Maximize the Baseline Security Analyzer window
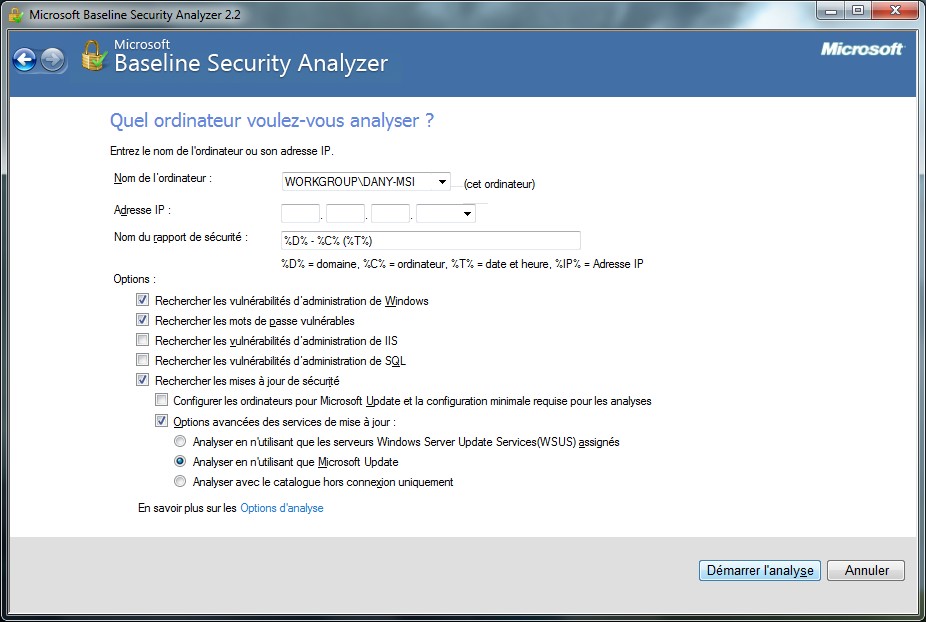 point(857,11)
